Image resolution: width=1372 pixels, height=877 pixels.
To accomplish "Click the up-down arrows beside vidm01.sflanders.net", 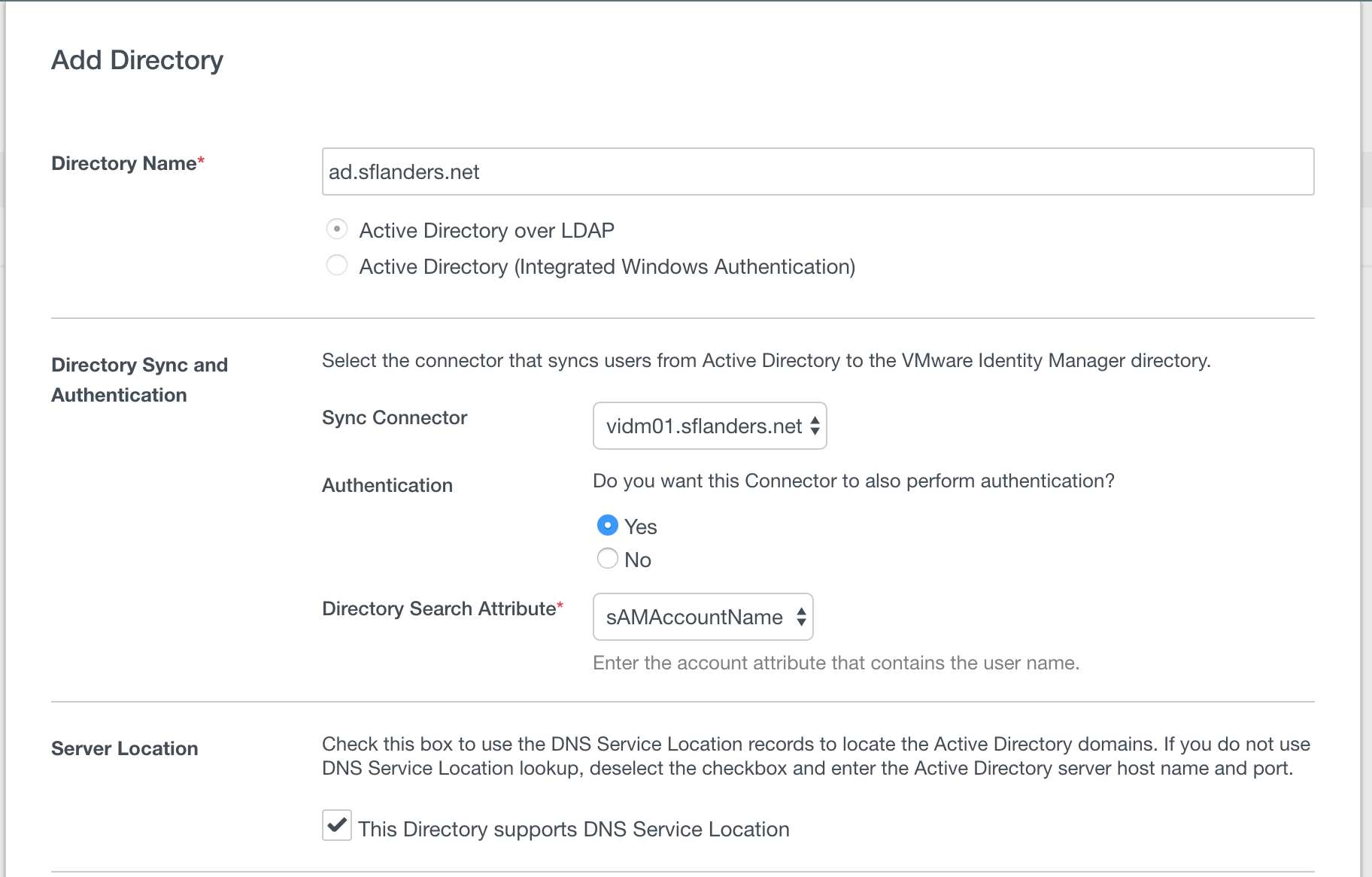I will point(815,426).
